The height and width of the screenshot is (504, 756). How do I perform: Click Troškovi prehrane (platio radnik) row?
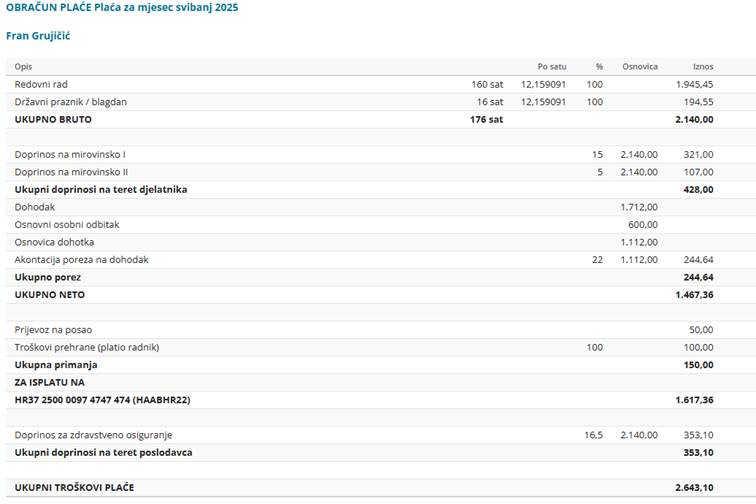click(x=381, y=347)
